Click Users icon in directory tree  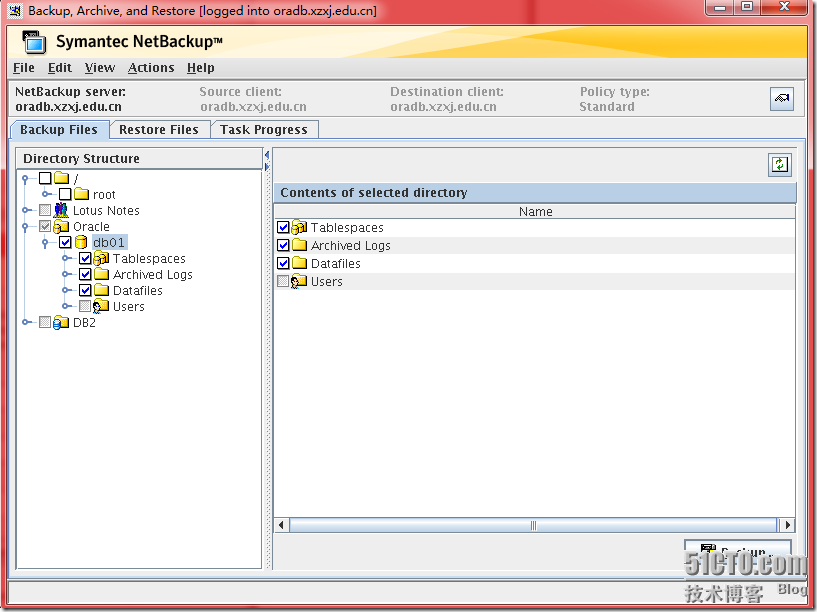[101, 306]
